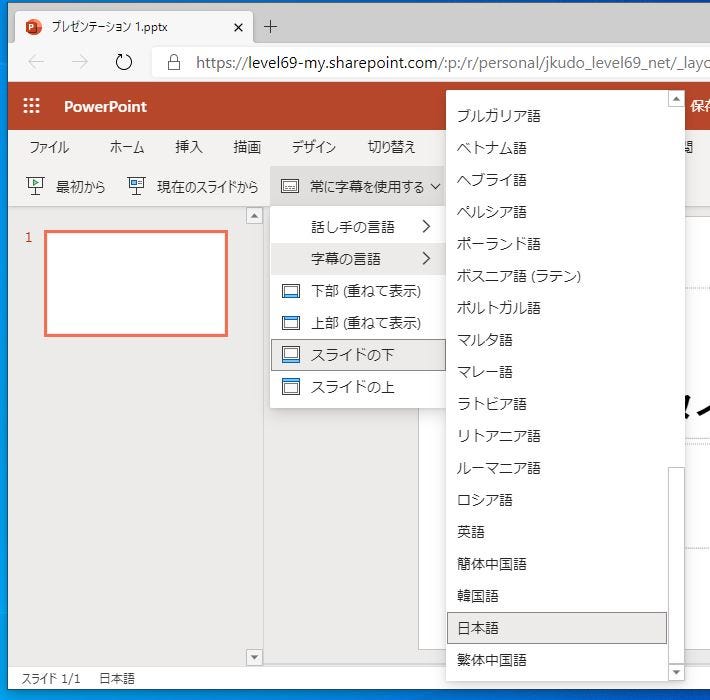
Task: Select ルーマニア語 subtitle language
Action: (x=556, y=468)
